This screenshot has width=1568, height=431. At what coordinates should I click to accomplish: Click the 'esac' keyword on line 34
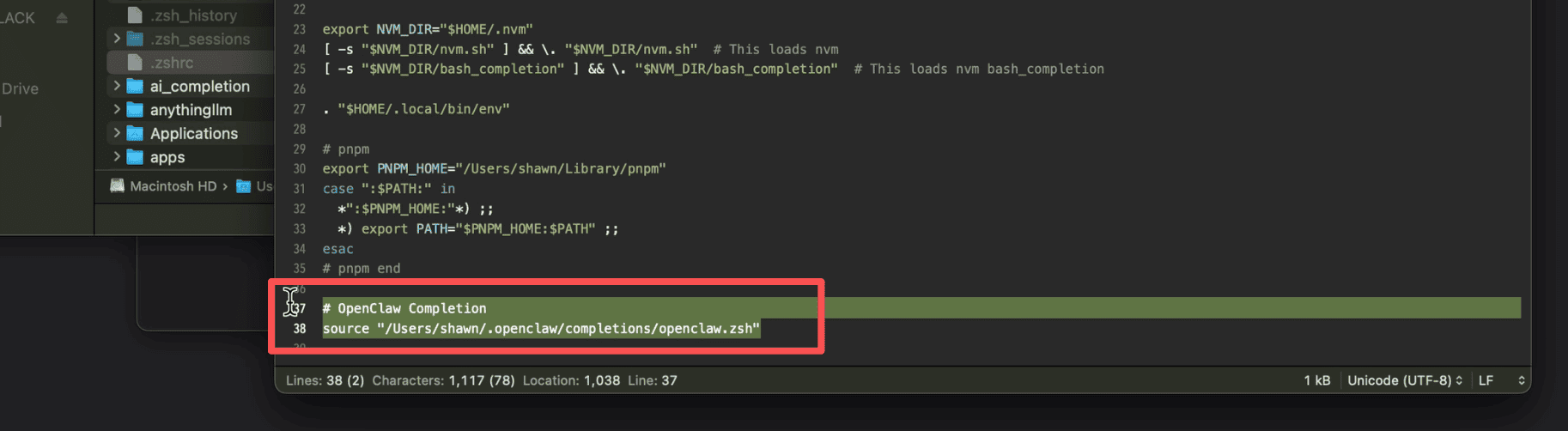click(x=337, y=249)
